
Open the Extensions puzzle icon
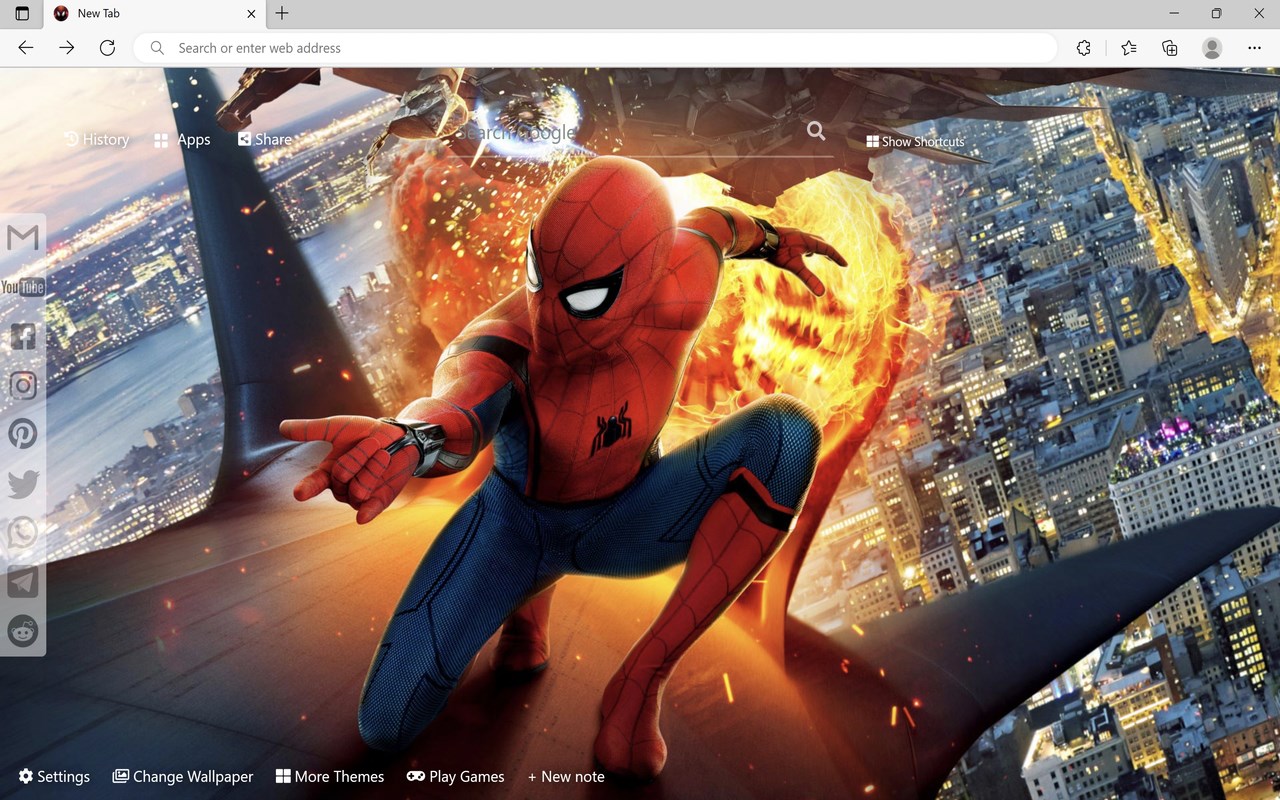1084,48
